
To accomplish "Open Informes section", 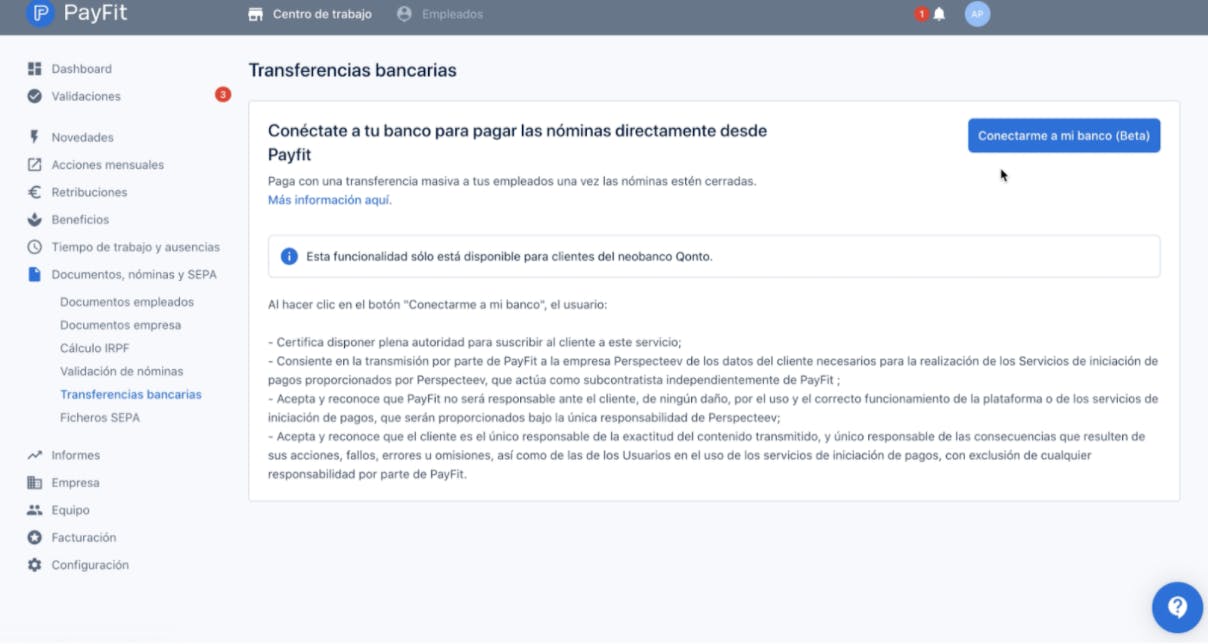I will [x=76, y=455].
